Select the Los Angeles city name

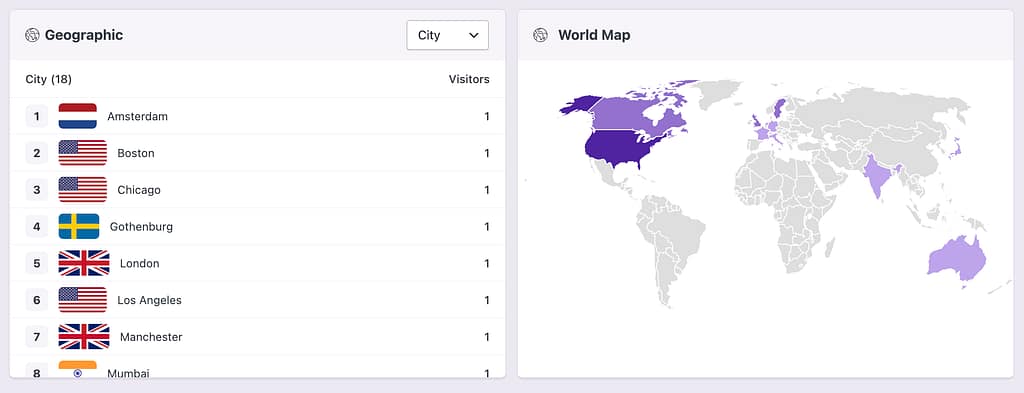150,300
